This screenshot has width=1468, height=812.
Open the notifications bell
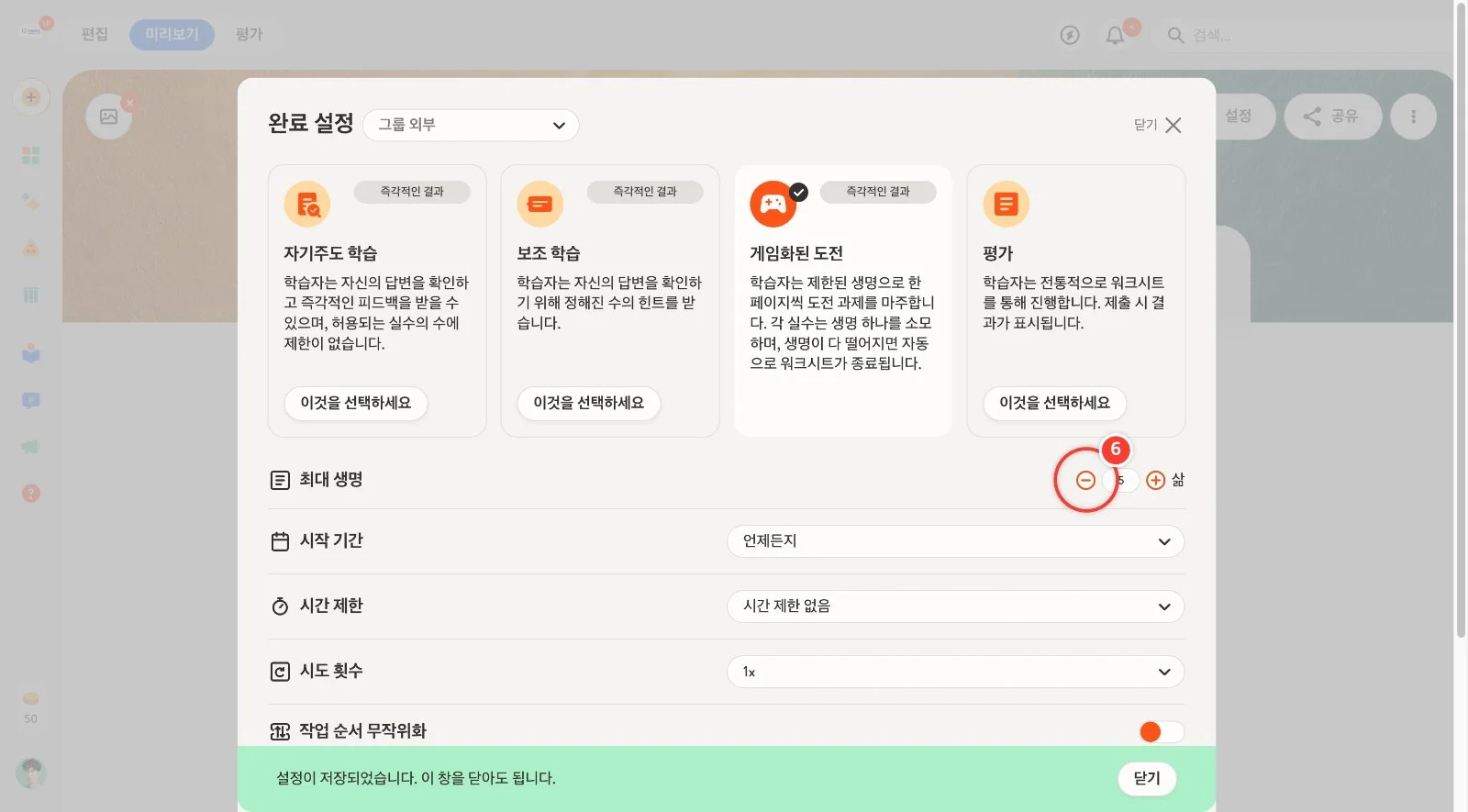point(1115,36)
